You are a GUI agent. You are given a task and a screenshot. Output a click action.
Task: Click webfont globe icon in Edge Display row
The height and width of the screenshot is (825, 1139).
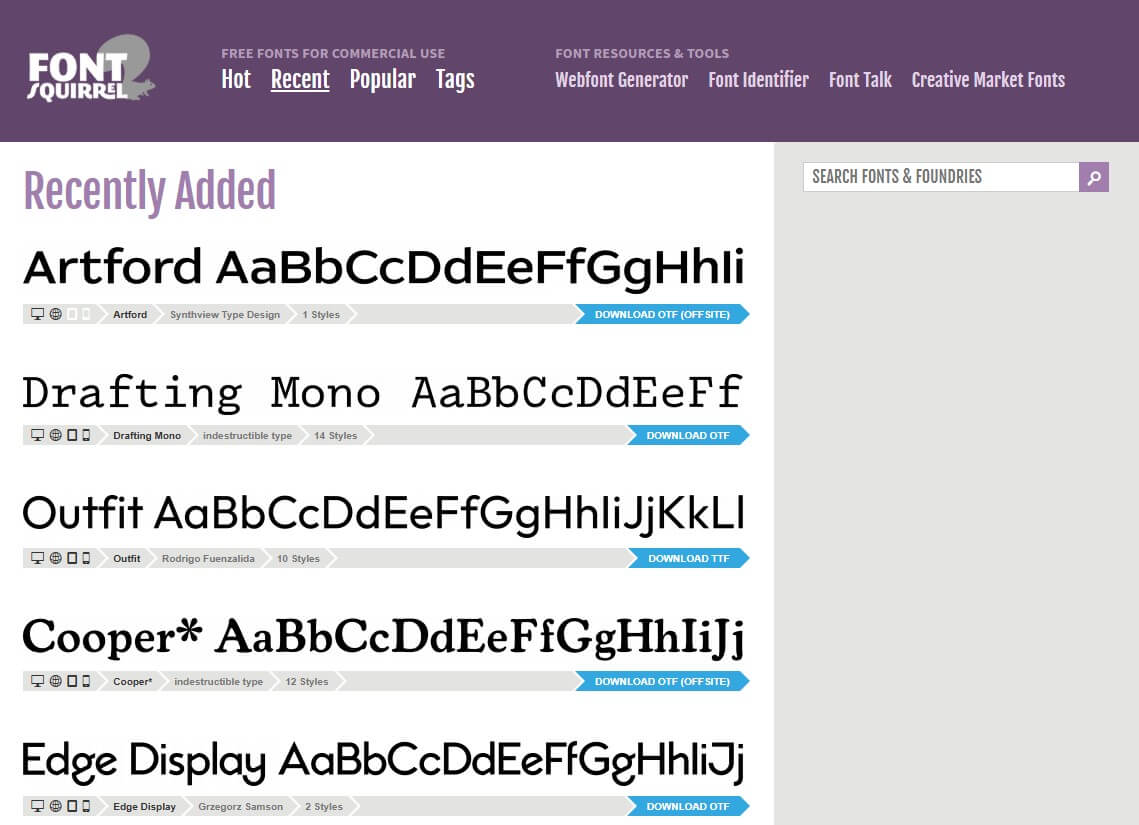pyautogui.click(x=55, y=805)
